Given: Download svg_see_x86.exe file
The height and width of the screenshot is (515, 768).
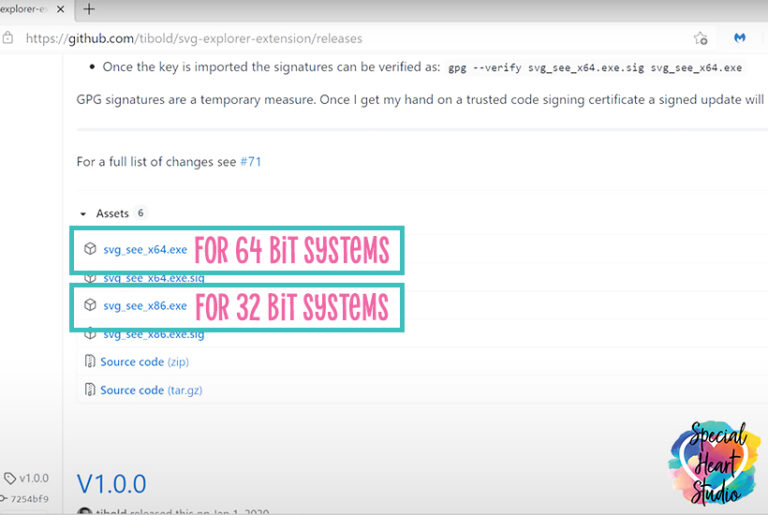Looking at the screenshot, I should (x=144, y=305).
